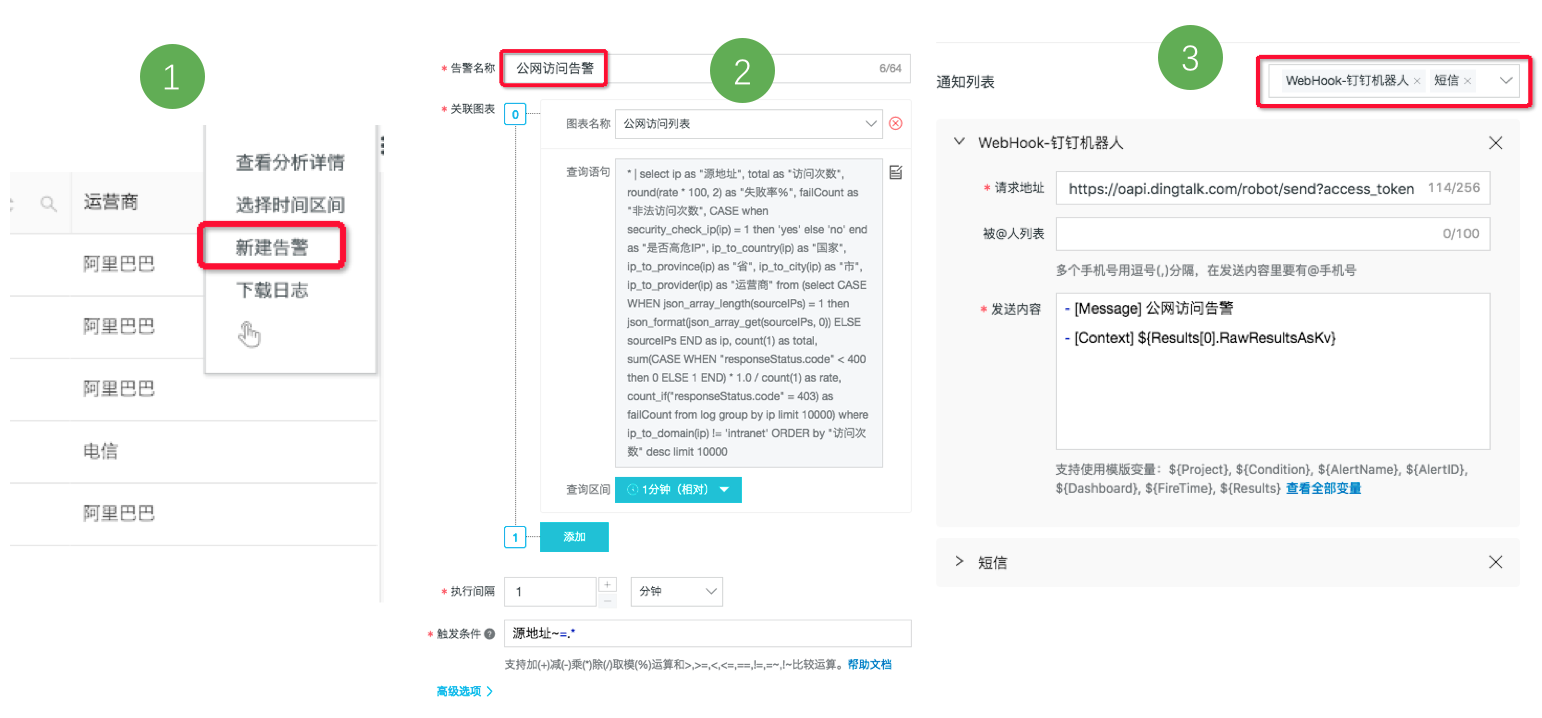
Task: Remove 短信 tag from notification list
Action: point(1467,80)
